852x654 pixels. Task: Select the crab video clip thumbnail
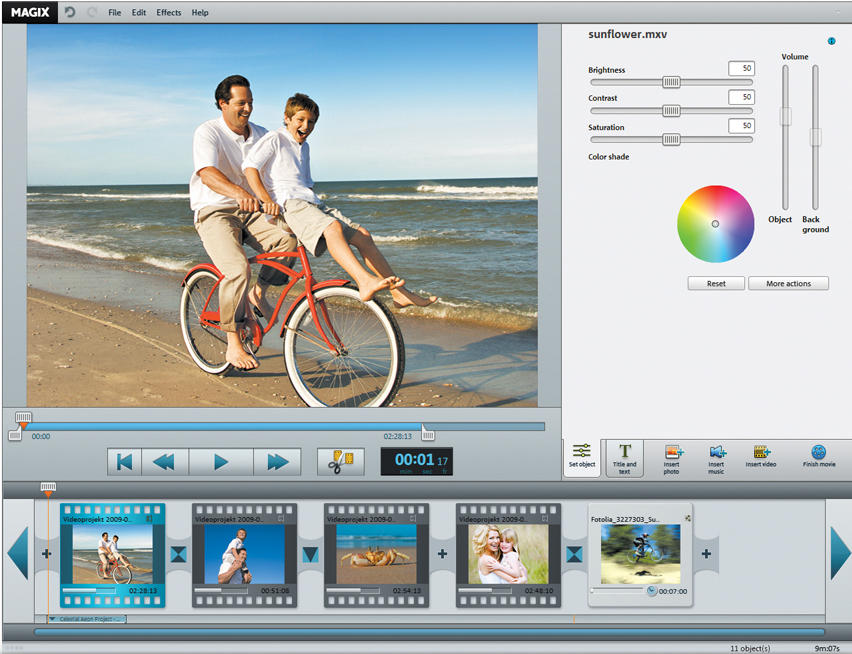point(376,554)
